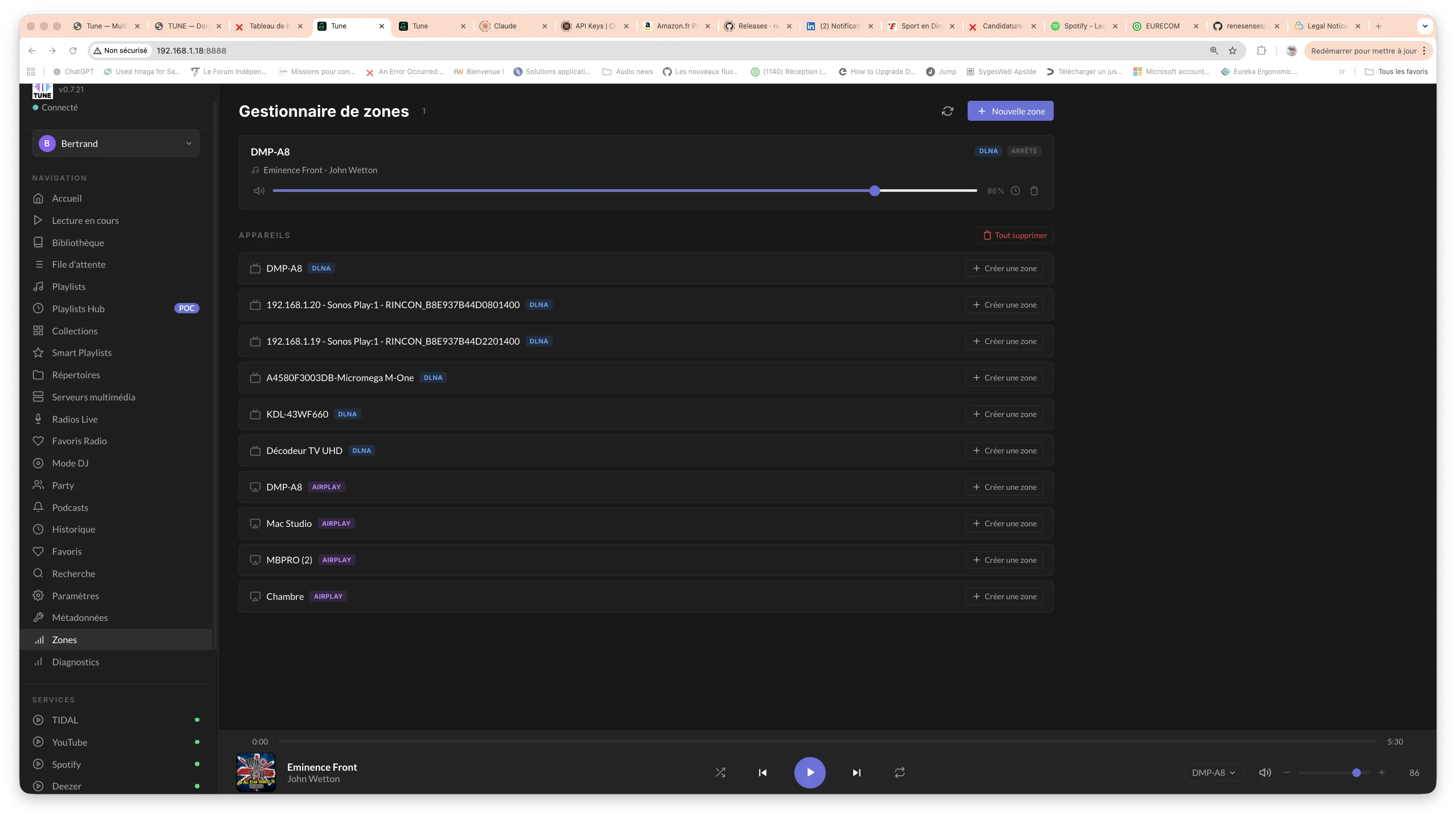Click Tout supprimer to remove devices
Image resolution: width=1456 pixels, height=818 pixels.
click(1015, 235)
